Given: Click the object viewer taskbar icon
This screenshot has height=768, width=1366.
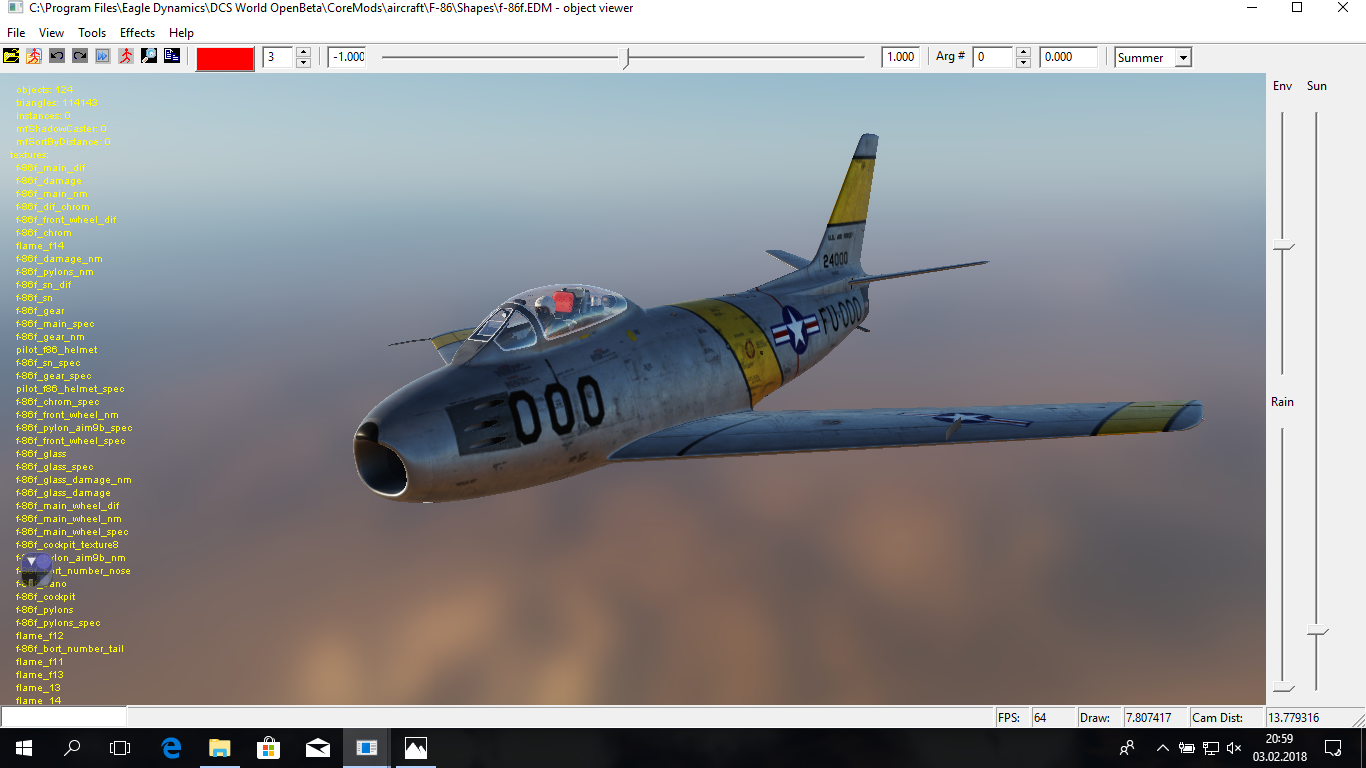Looking at the screenshot, I should pyautogui.click(x=367, y=748).
